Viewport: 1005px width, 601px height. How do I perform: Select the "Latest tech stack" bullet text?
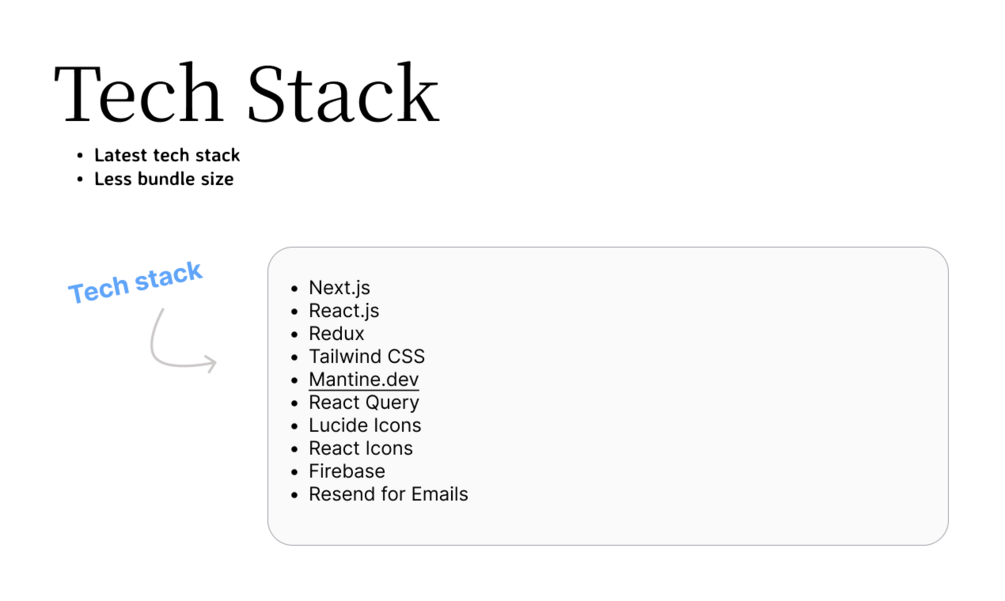coord(167,155)
